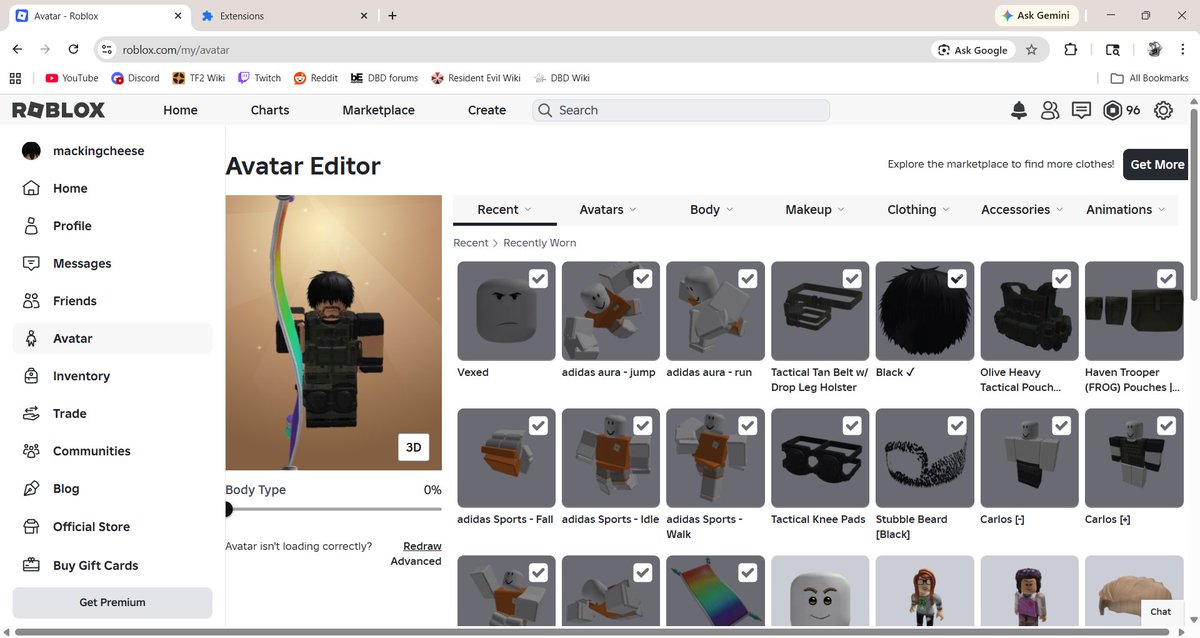
Task: Expand the Recent dropdown tab
Action: coord(504,210)
